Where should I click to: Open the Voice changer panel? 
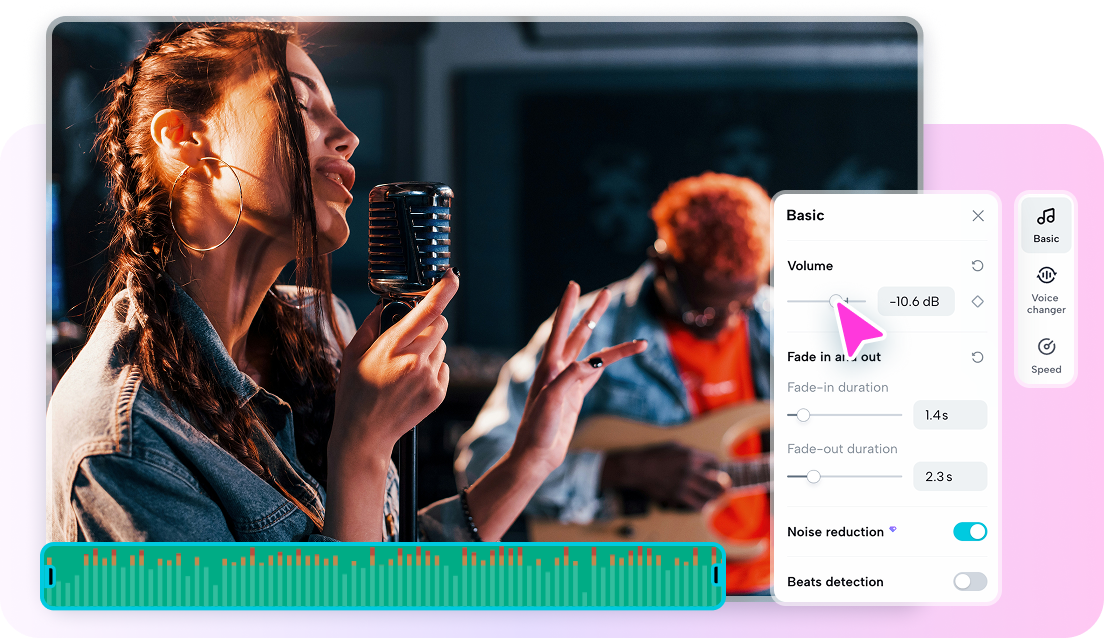[x=1046, y=290]
